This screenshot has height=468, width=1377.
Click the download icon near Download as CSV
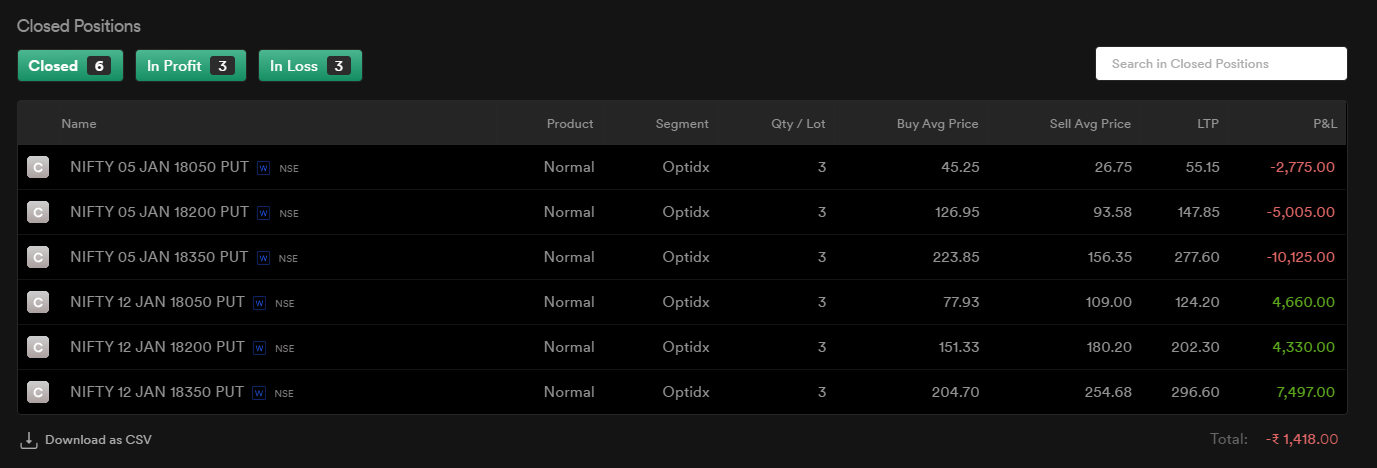pos(29,440)
